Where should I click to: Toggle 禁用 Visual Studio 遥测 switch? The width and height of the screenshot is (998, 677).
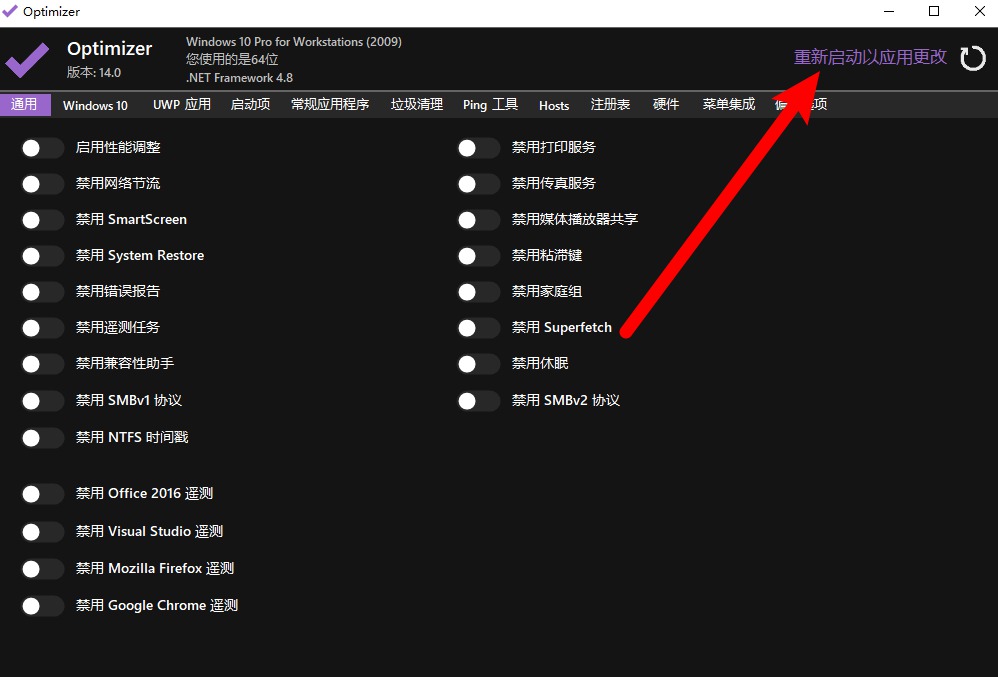click(x=43, y=532)
